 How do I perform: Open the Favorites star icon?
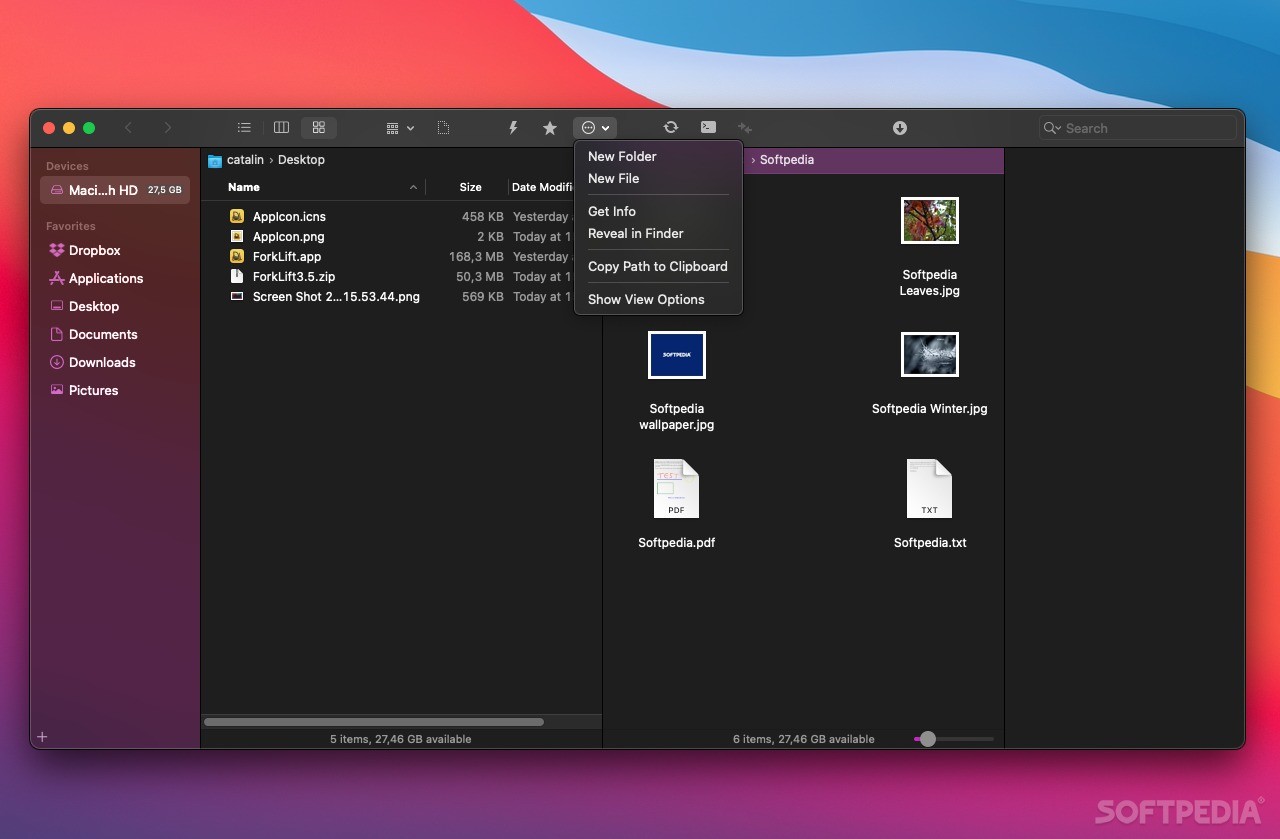click(x=549, y=128)
